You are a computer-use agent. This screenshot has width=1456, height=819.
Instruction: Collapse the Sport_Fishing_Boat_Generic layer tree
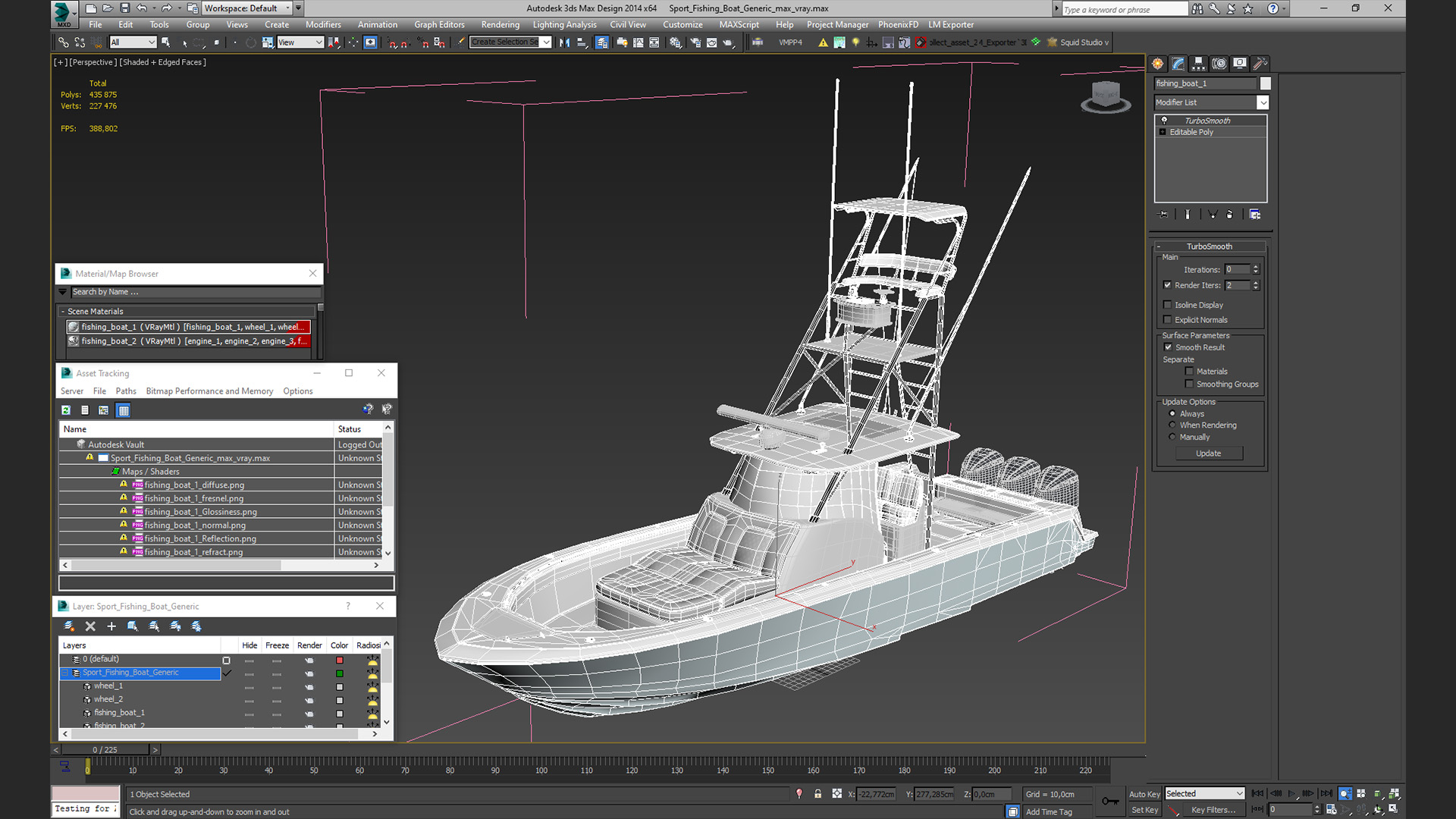click(65, 673)
